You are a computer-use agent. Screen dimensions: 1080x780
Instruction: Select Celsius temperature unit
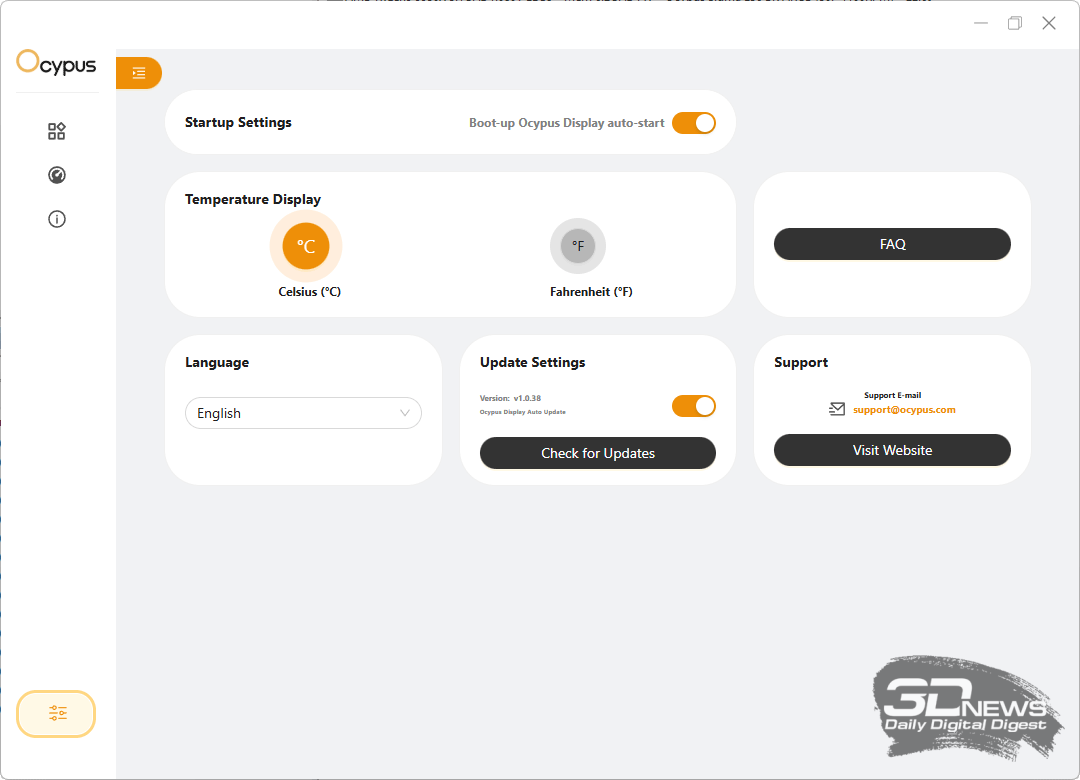pyautogui.click(x=306, y=246)
